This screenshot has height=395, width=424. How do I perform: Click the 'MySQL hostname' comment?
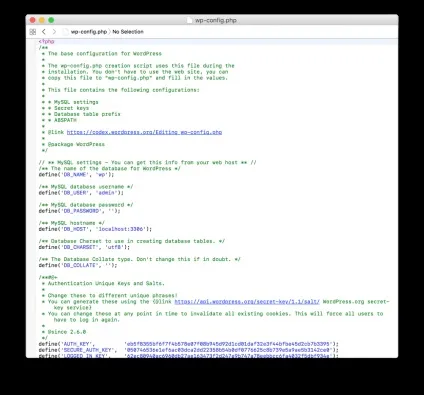coord(72,223)
